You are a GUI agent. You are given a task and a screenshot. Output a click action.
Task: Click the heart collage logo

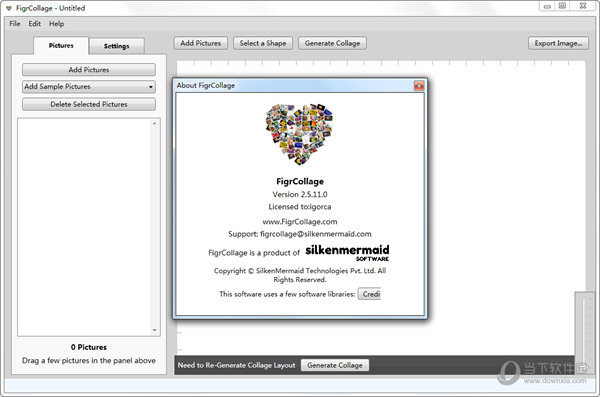point(299,134)
